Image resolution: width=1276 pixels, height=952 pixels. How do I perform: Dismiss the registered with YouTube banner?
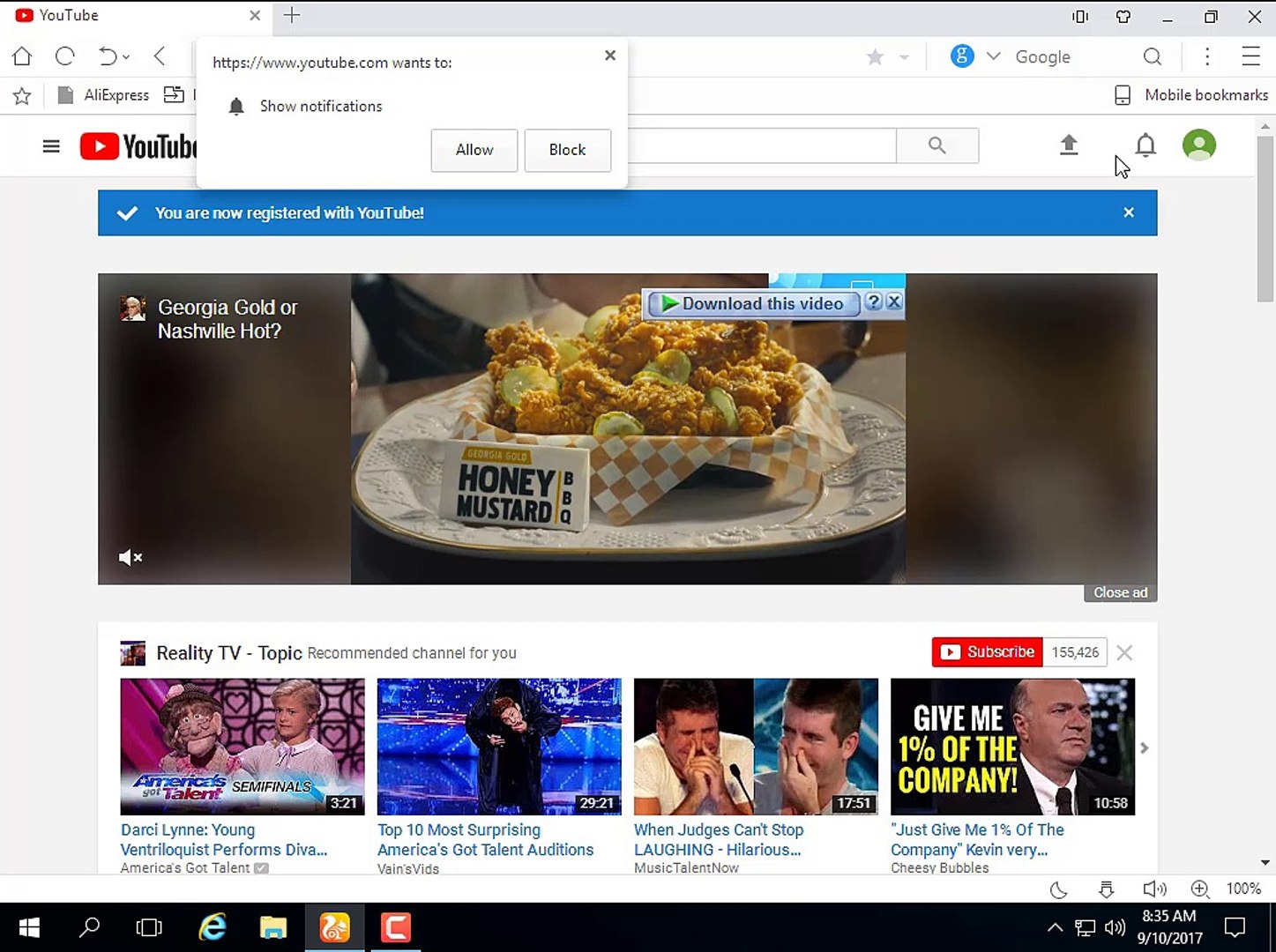click(x=1129, y=212)
